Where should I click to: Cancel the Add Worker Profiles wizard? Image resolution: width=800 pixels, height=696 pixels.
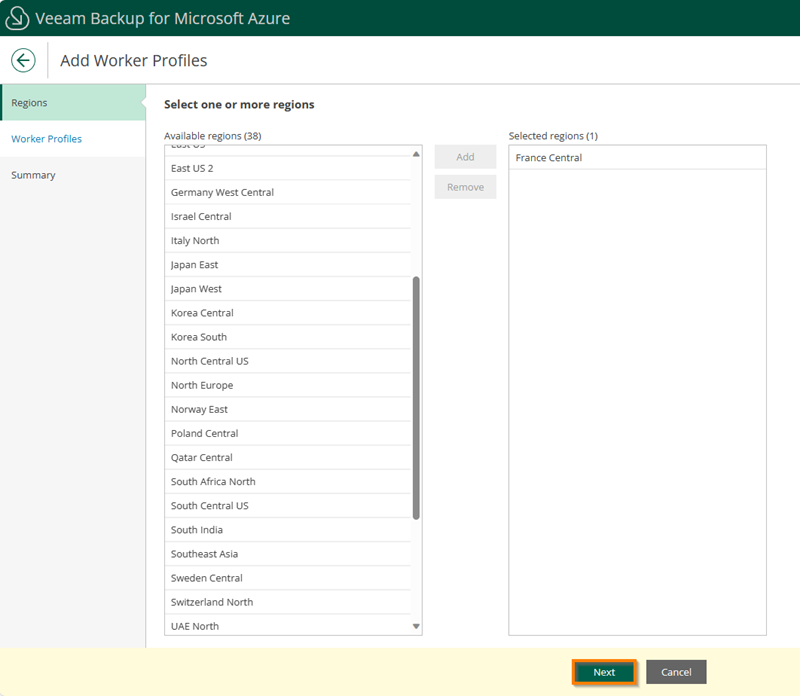click(x=676, y=672)
